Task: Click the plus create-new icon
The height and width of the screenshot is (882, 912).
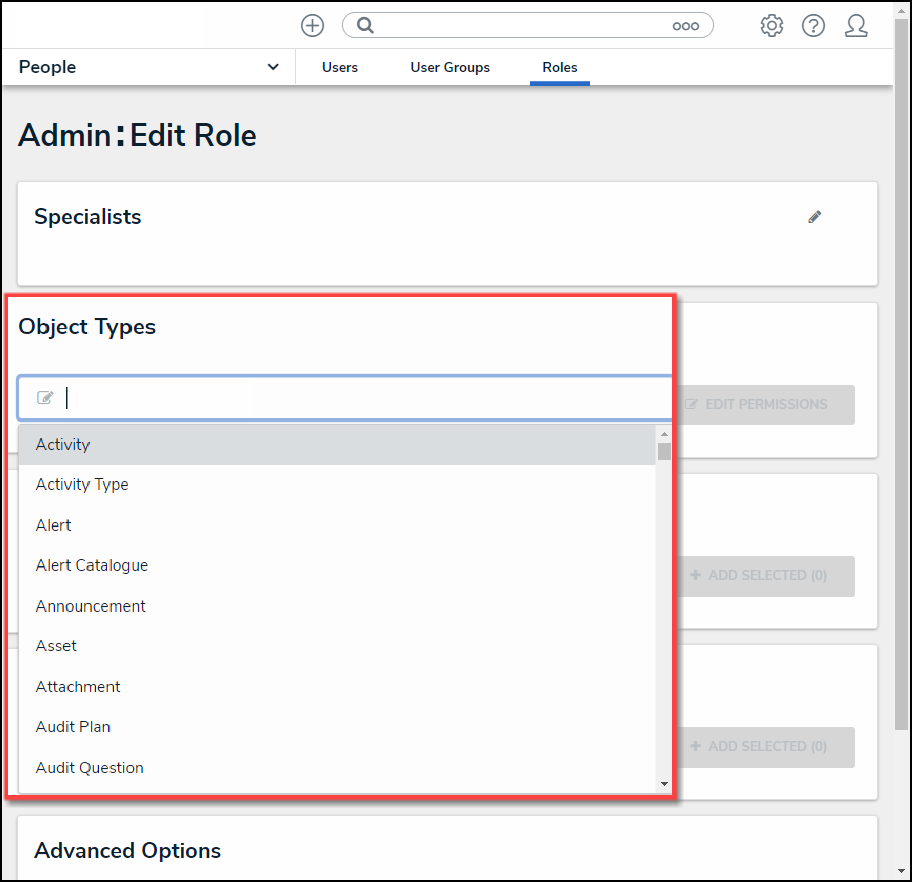Action: point(312,26)
